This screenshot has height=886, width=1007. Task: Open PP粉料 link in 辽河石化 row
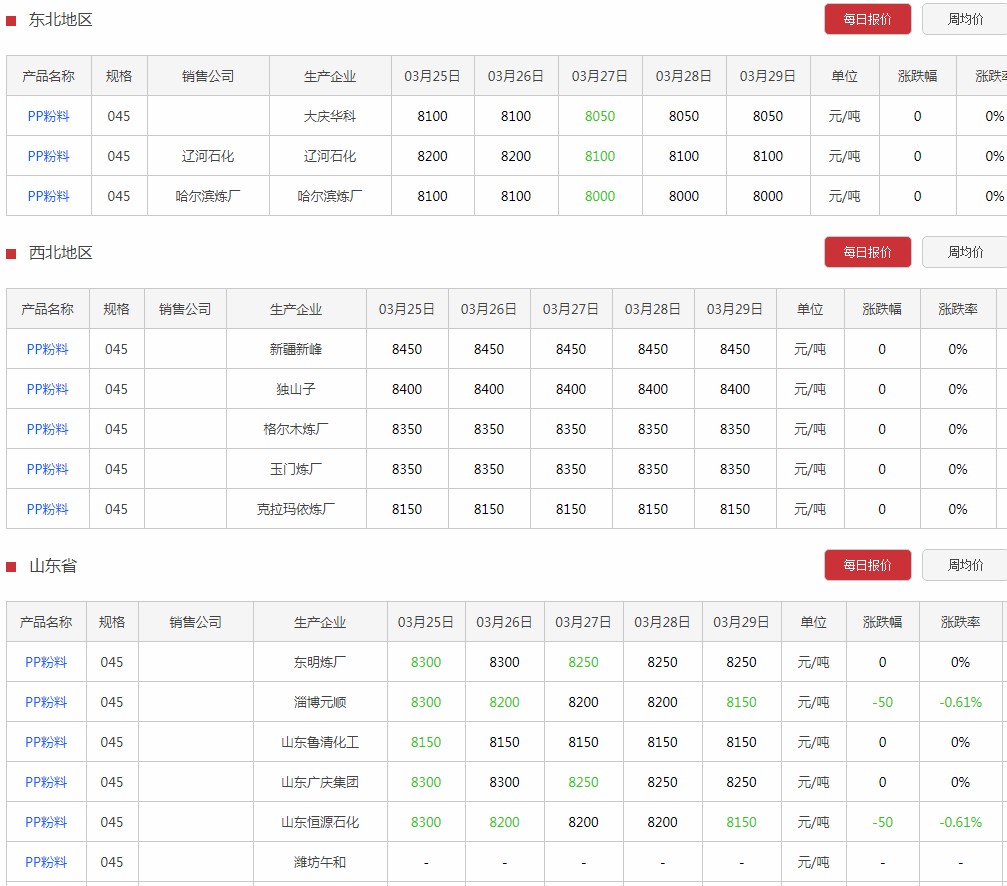coord(49,156)
